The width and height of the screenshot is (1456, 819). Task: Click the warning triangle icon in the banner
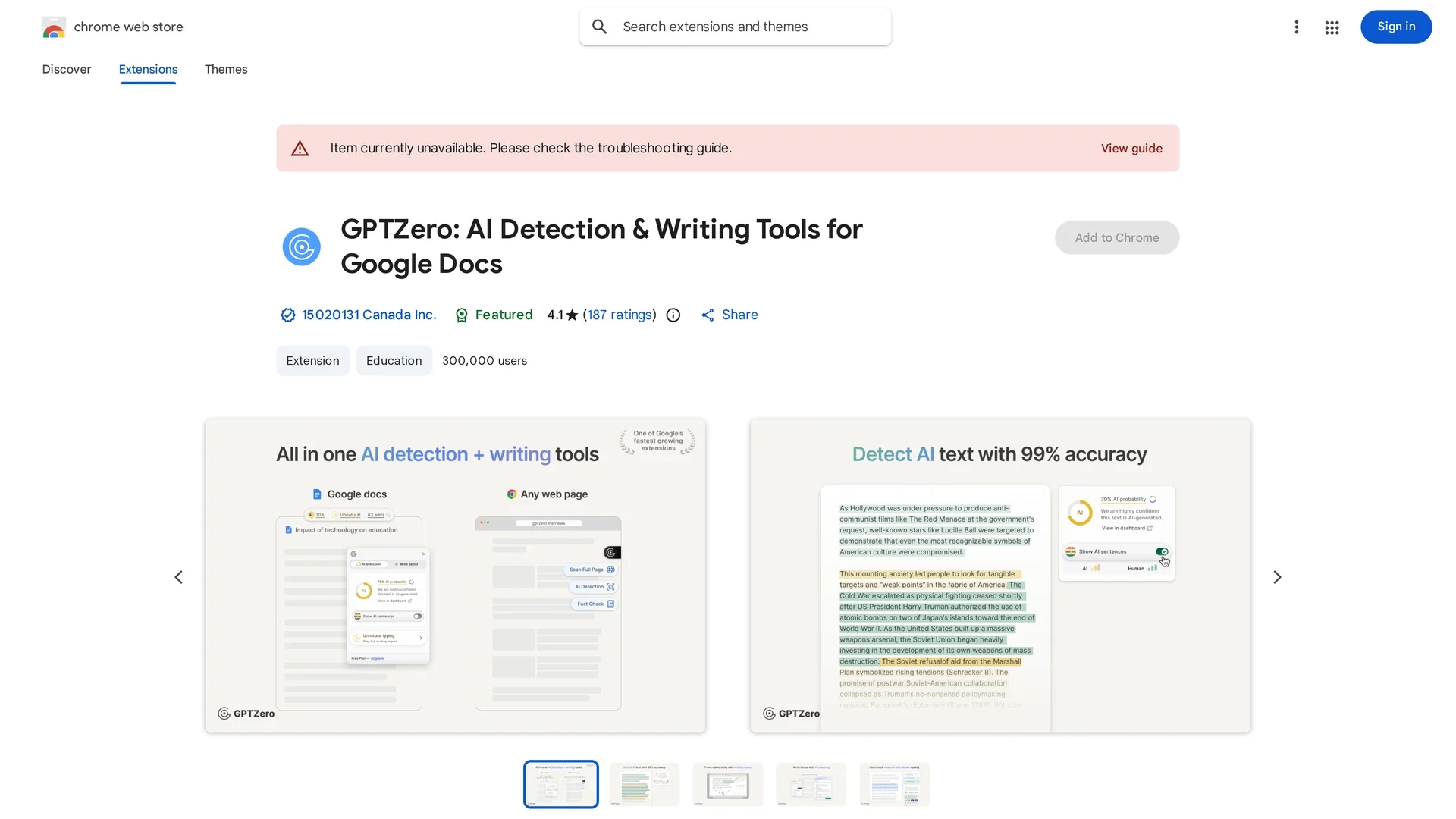300,149
